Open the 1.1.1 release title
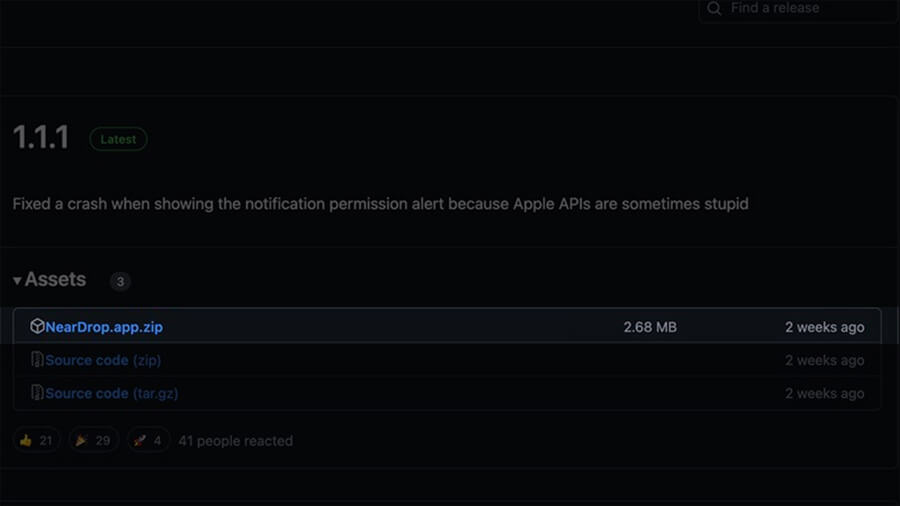The height and width of the screenshot is (506, 900). coord(41,138)
